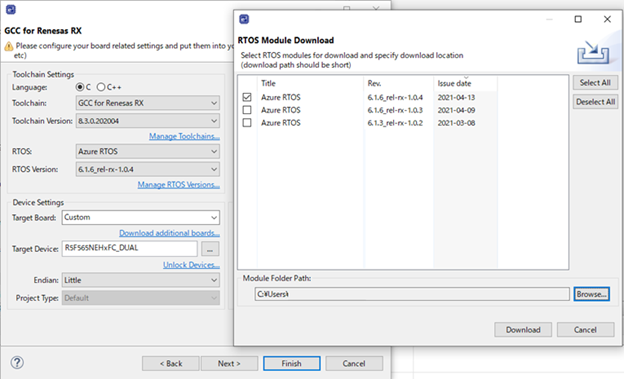
Task: Click the Unlock Devices link
Action: [x=191, y=265]
